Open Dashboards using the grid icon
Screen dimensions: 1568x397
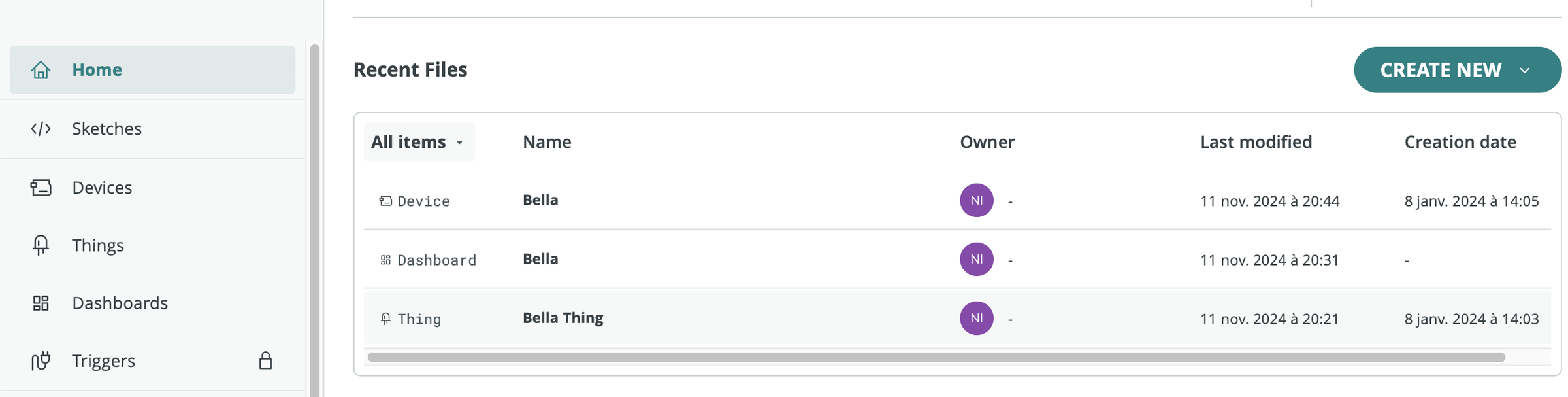pyautogui.click(x=41, y=303)
